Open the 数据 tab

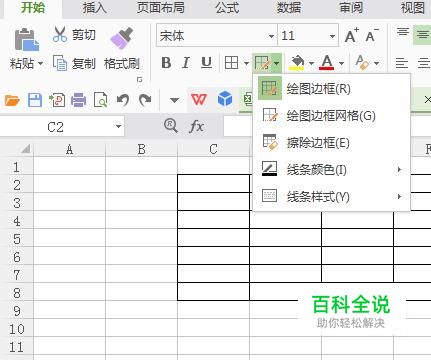pyautogui.click(x=289, y=7)
